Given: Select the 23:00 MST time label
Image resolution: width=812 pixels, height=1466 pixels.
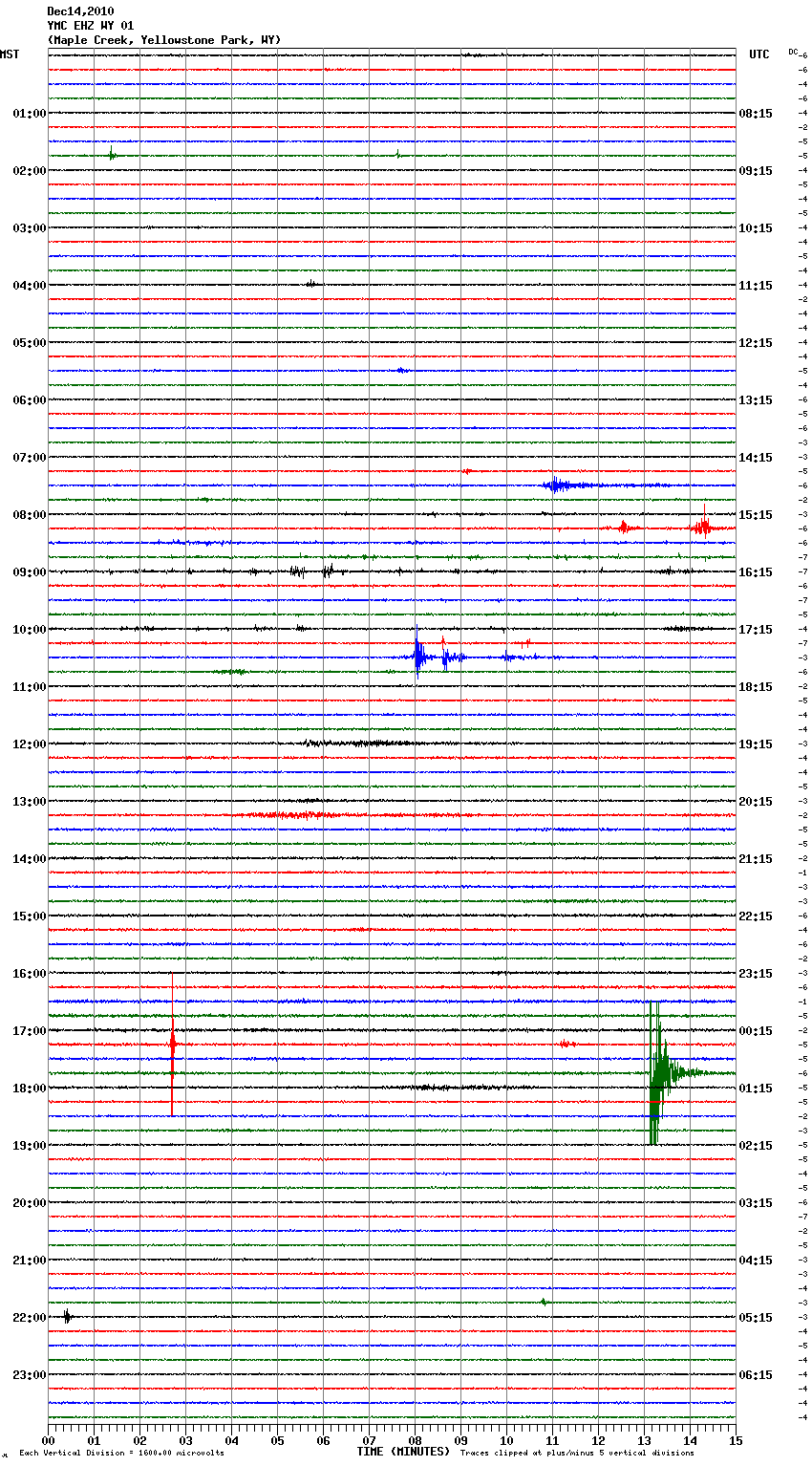Looking at the screenshot, I should coord(30,1375).
